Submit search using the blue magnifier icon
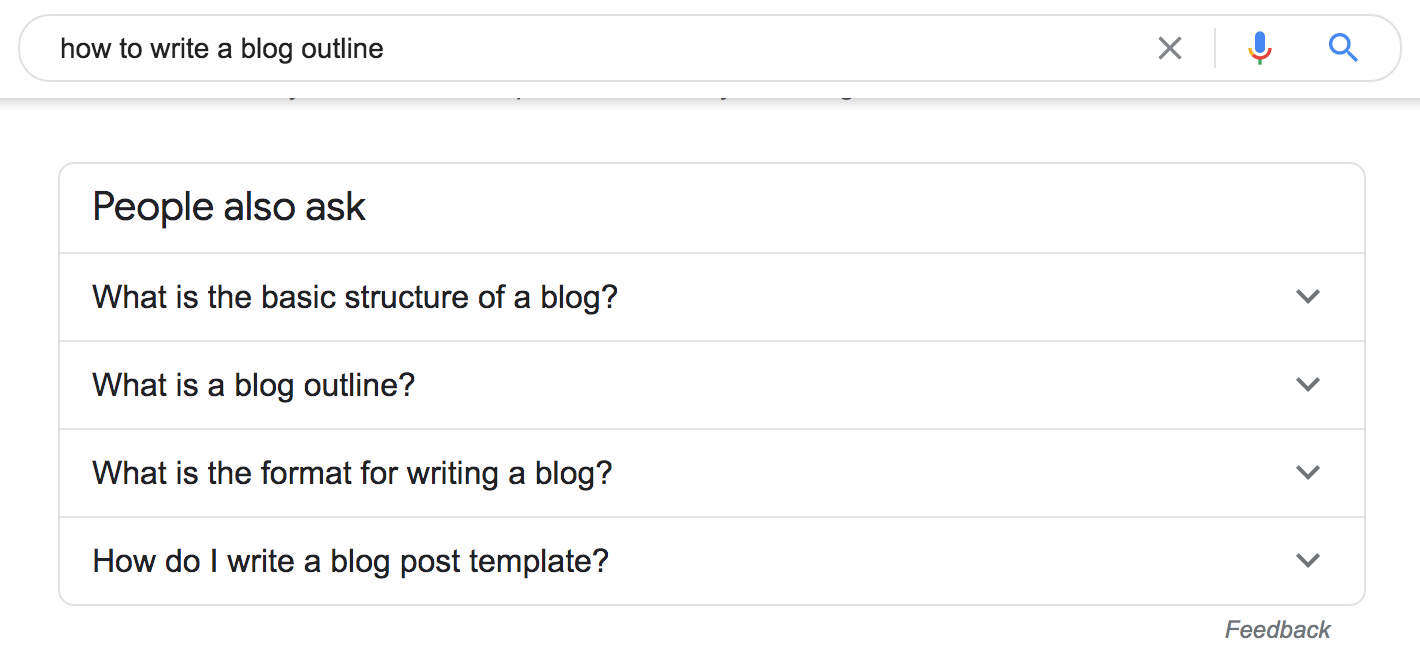 click(1343, 48)
